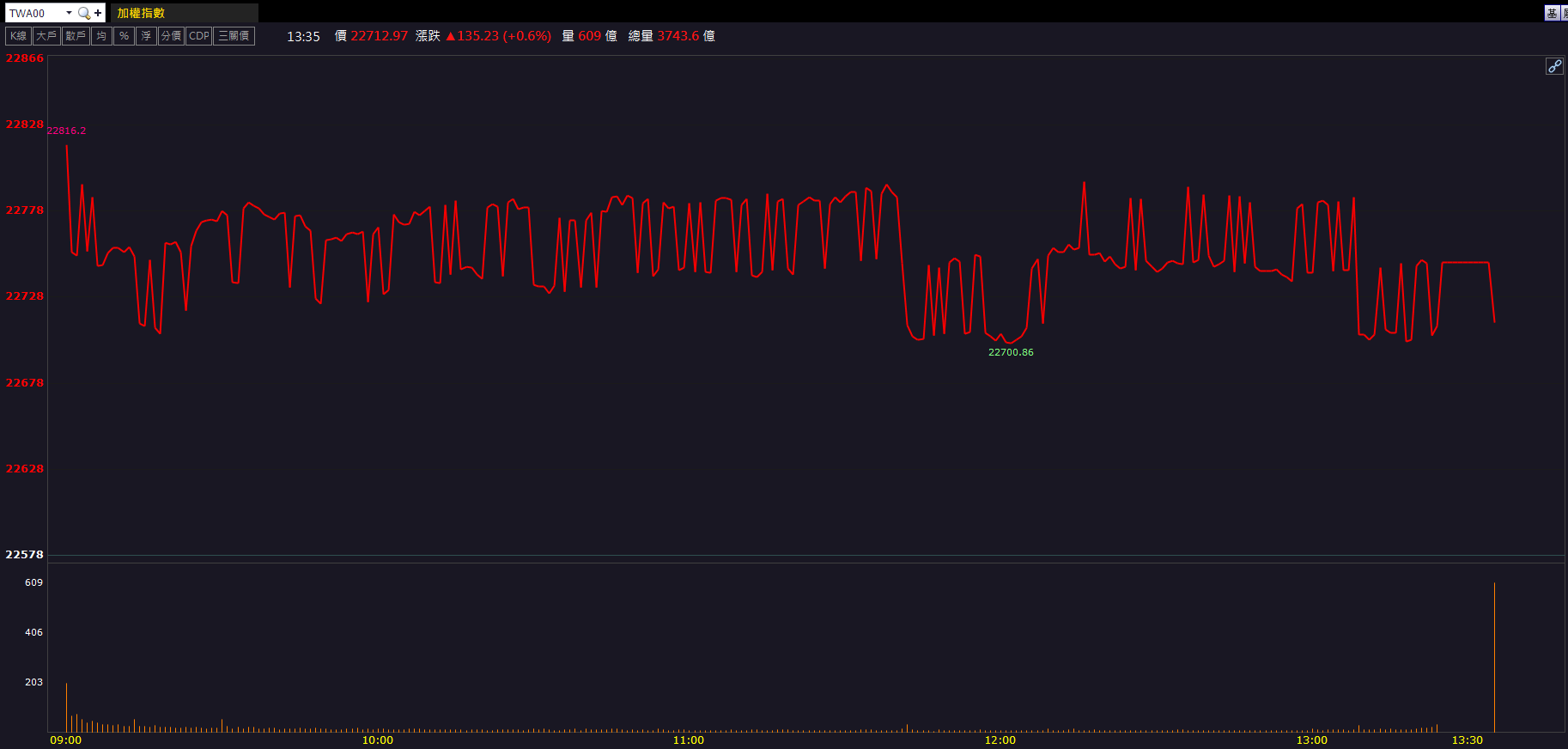Viewport: 1568px width, 749px height.
Task: Click the plus icon next to search
Action: coord(98,13)
